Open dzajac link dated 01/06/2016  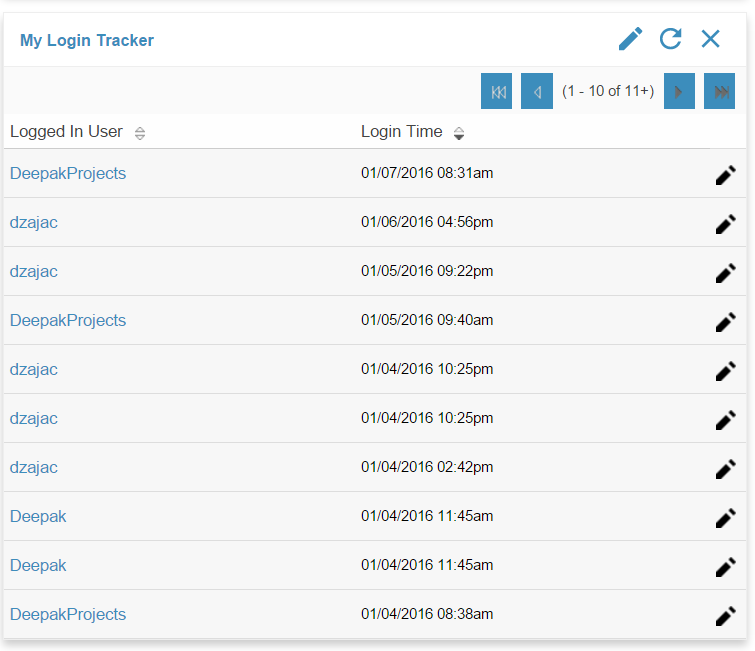tap(34, 222)
